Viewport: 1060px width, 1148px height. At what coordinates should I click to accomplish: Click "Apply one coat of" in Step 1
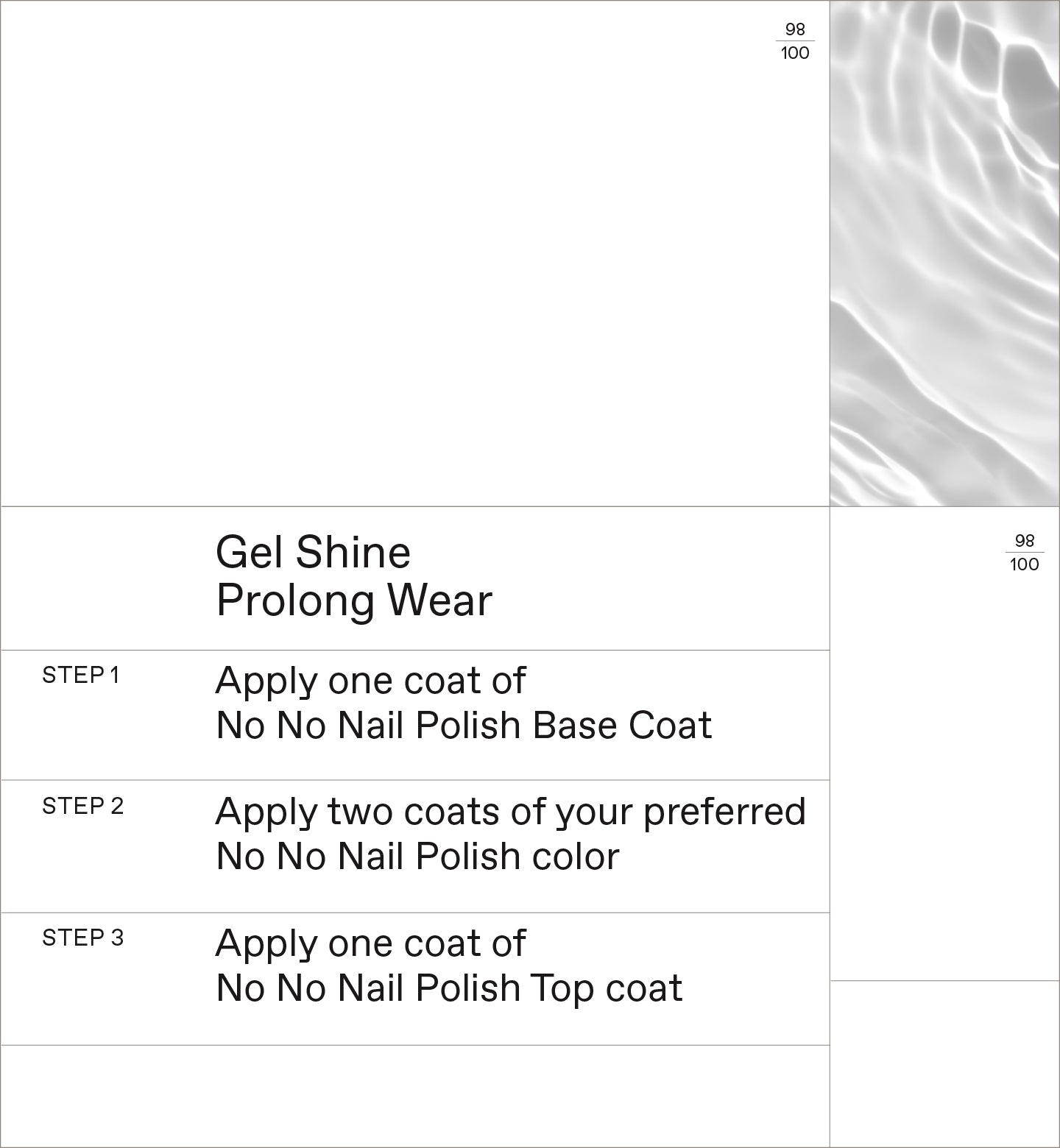[370, 681]
